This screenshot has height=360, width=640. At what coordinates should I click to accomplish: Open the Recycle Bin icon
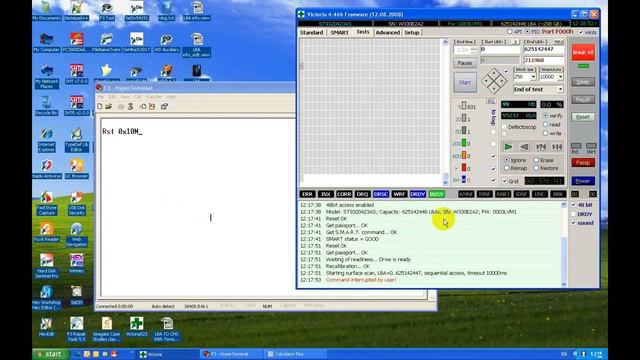[47, 105]
